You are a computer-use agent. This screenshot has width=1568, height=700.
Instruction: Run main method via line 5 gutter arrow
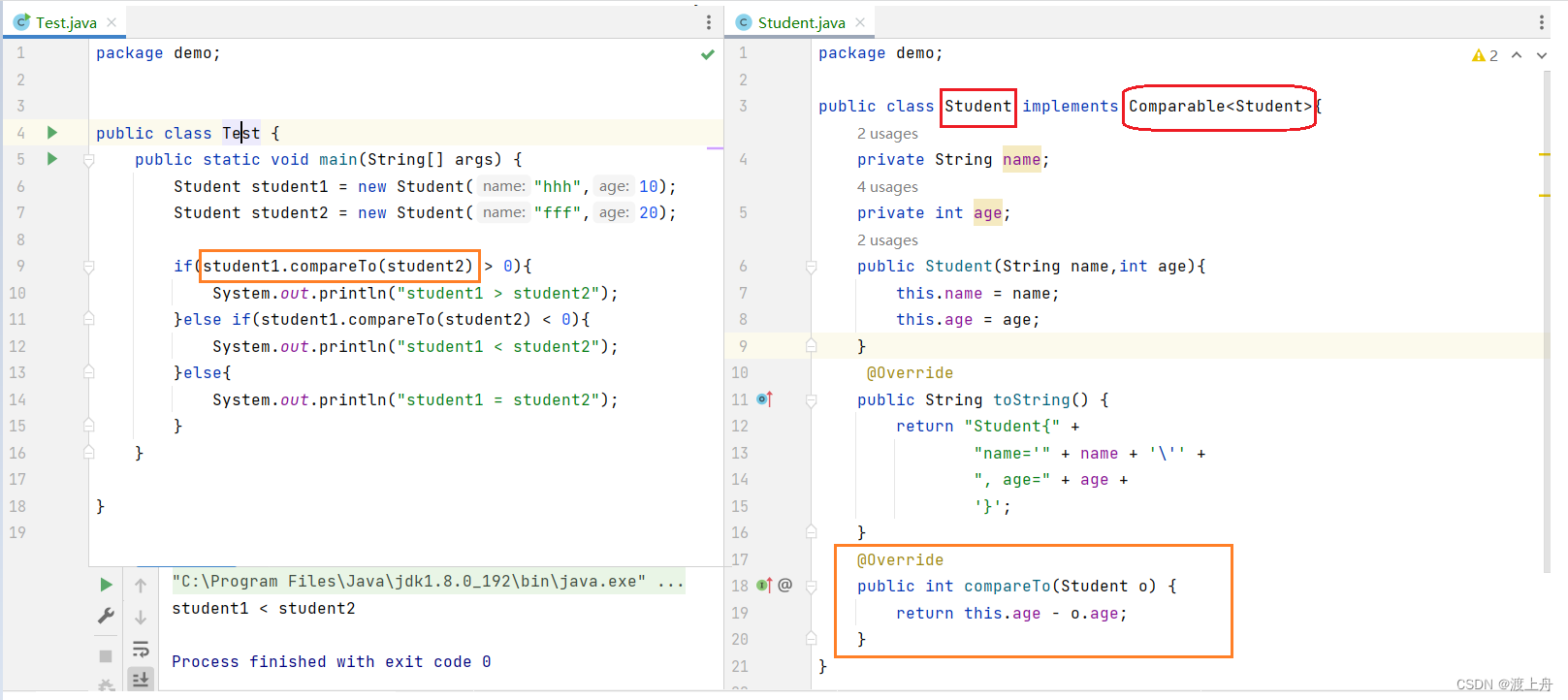click(52, 159)
